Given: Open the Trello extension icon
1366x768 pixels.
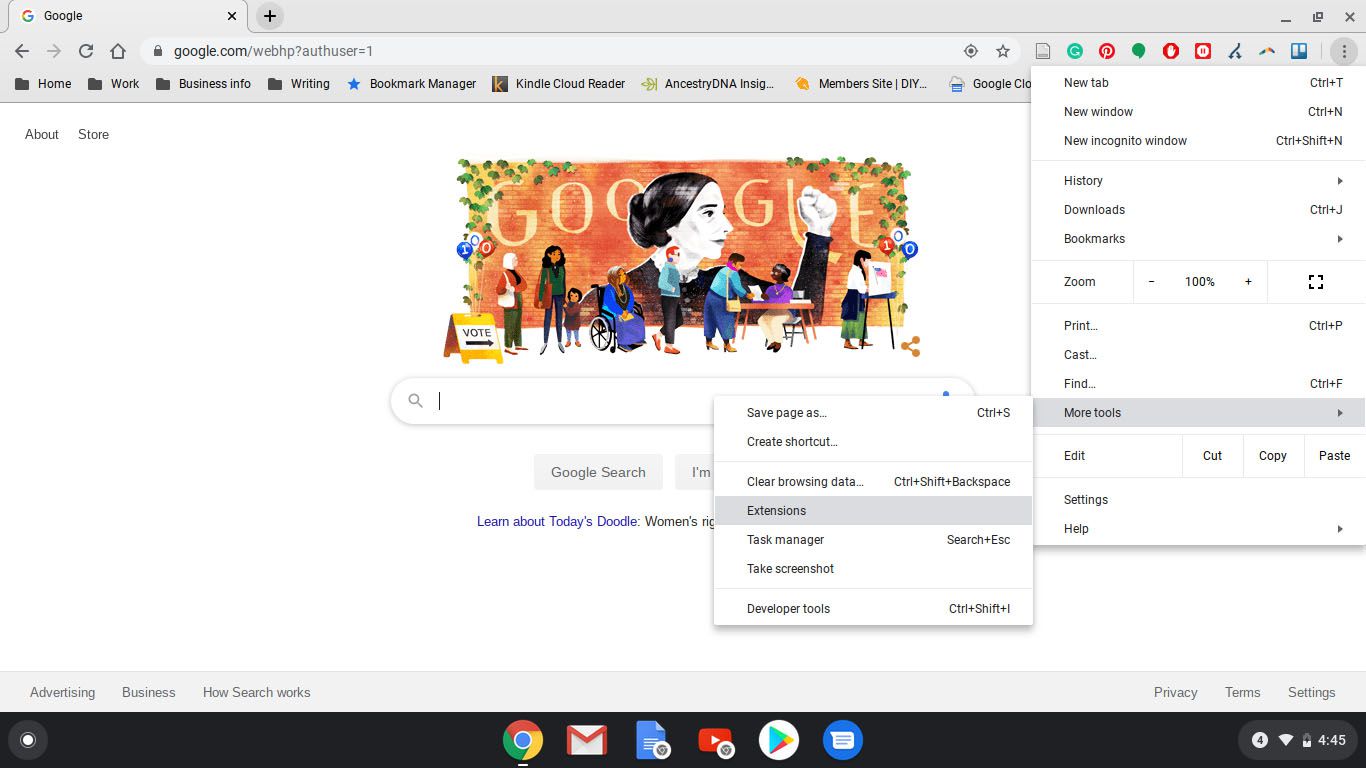Looking at the screenshot, I should coord(1299,51).
